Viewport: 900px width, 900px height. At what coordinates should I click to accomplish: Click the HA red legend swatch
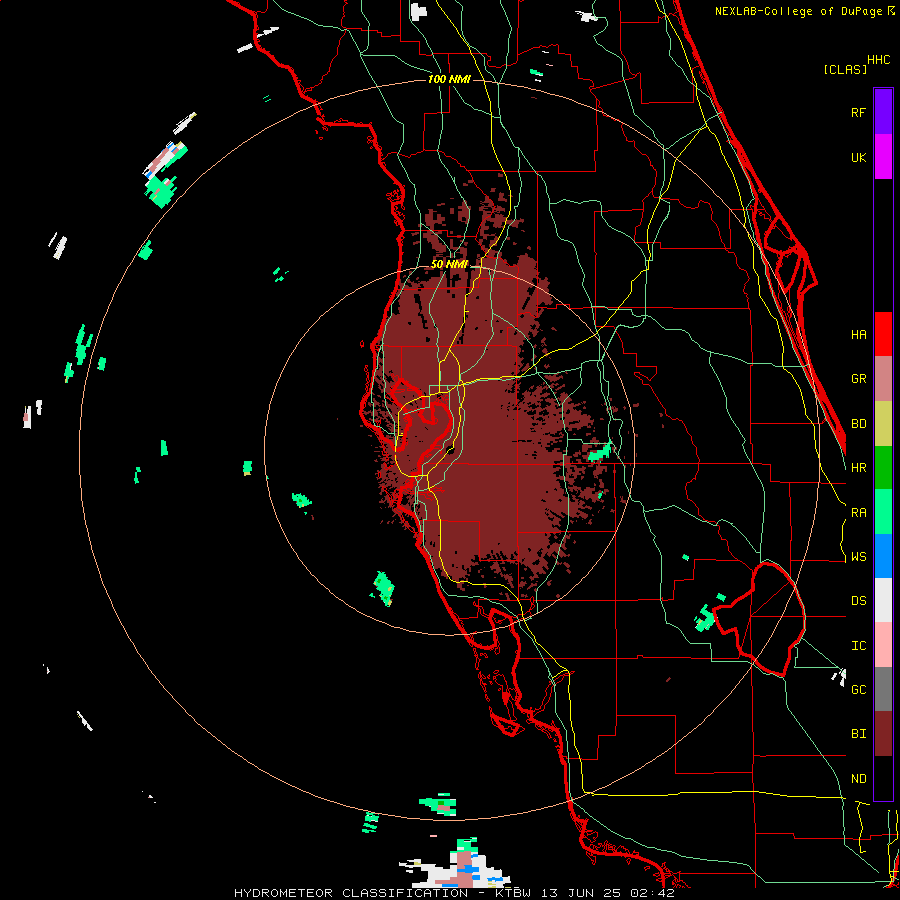[883, 334]
